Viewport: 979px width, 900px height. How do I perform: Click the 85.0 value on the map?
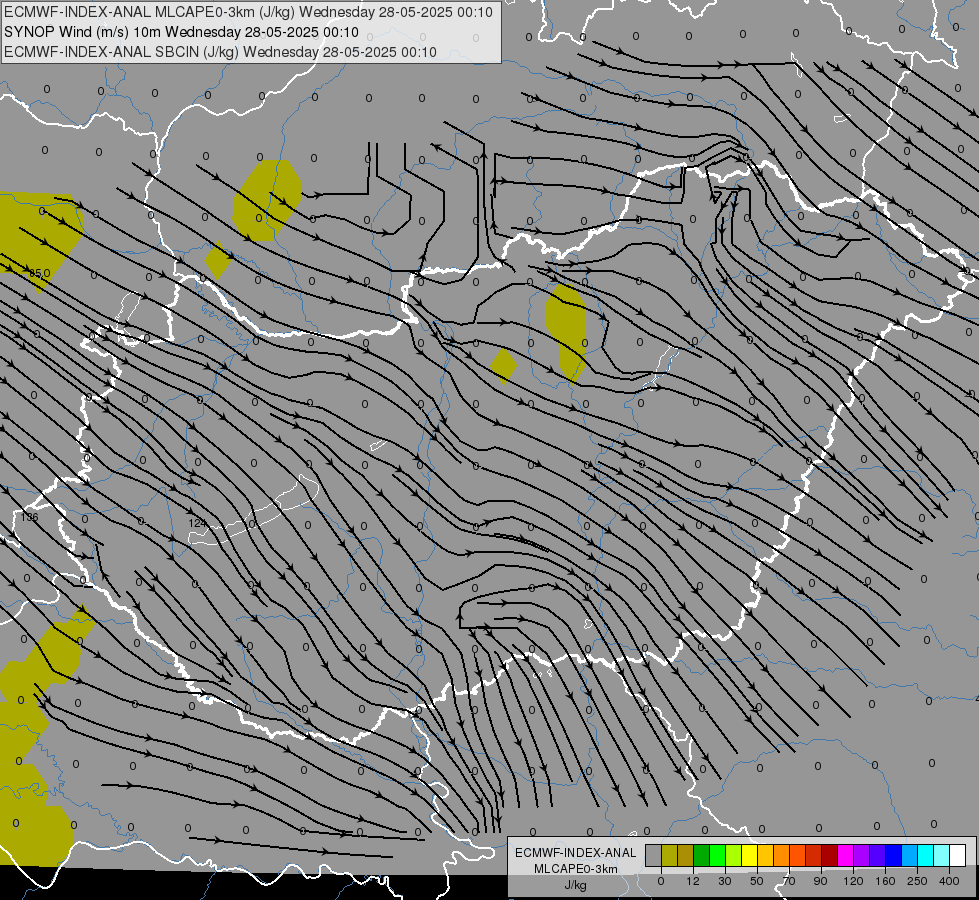click(x=39, y=273)
